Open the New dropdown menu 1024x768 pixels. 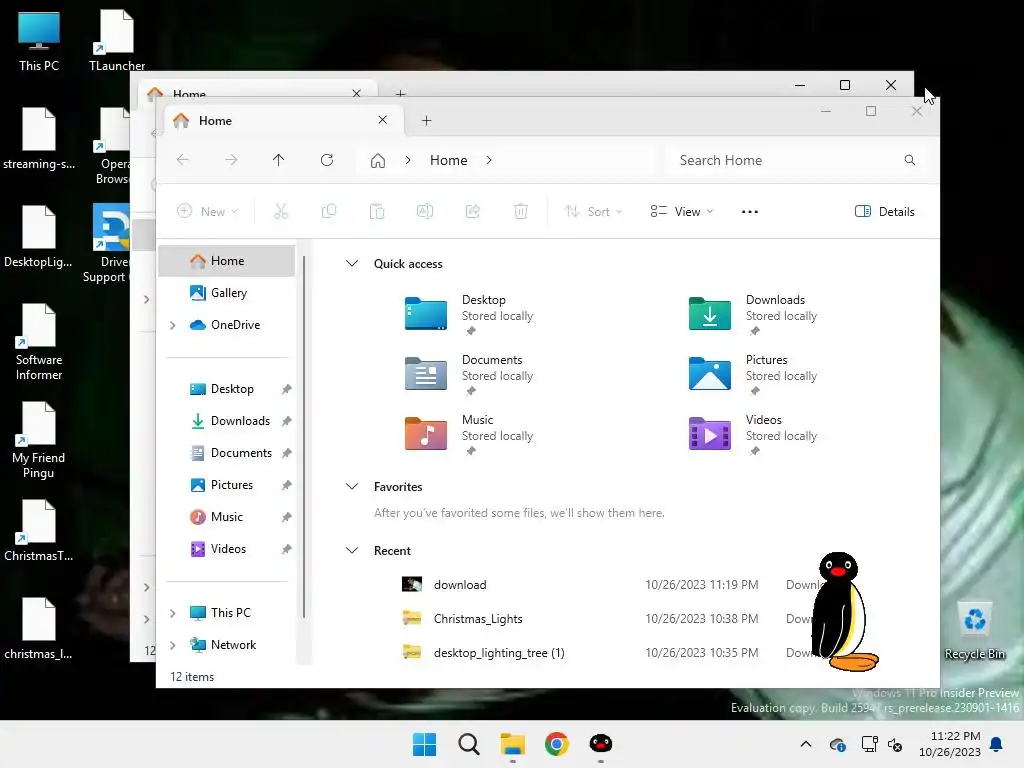pyautogui.click(x=208, y=212)
